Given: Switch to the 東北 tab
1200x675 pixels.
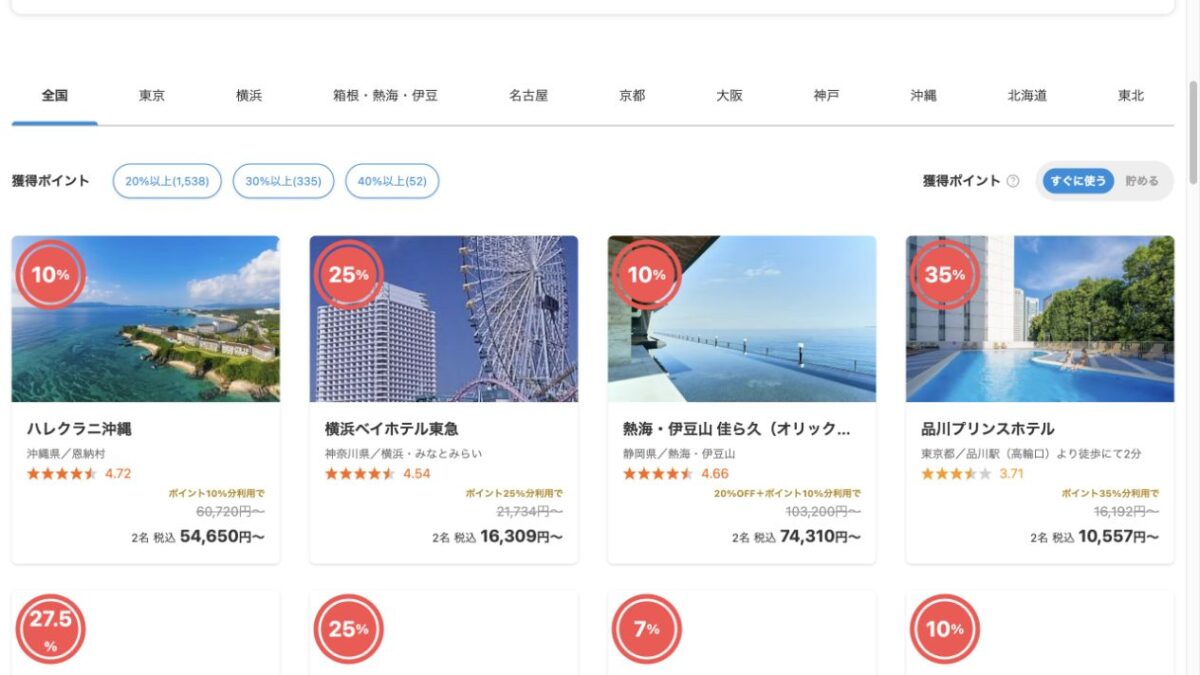Looking at the screenshot, I should pos(1131,96).
